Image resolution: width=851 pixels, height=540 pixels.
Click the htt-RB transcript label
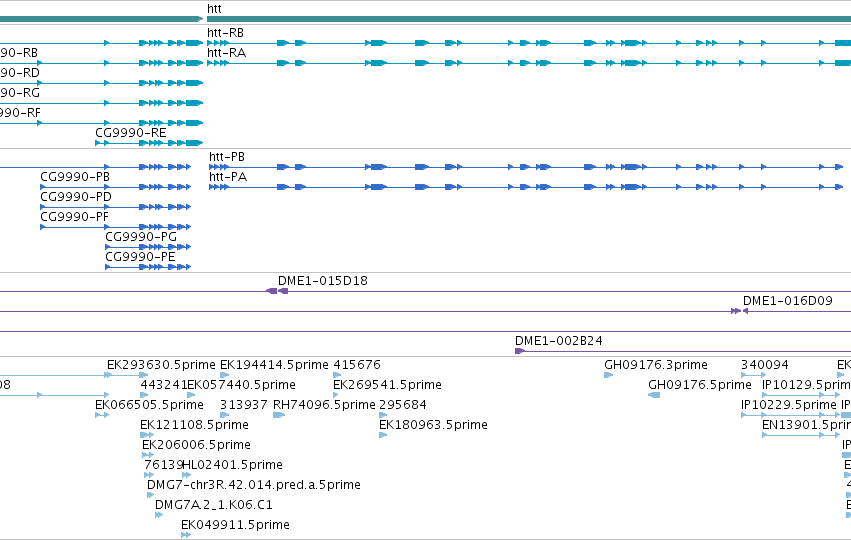click(x=225, y=33)
